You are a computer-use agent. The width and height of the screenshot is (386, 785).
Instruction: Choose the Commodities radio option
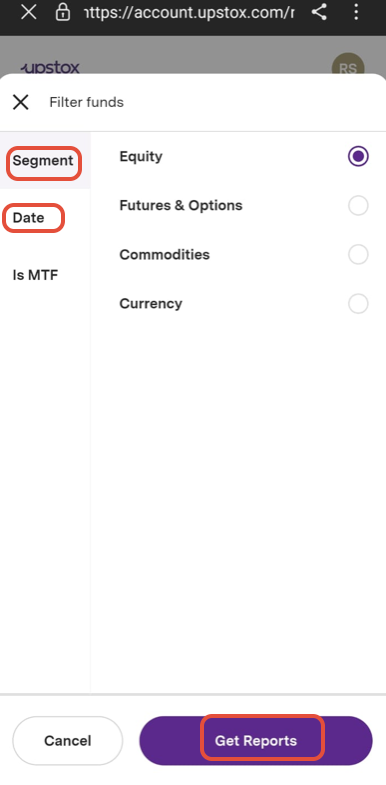click(x=358, y=254)
